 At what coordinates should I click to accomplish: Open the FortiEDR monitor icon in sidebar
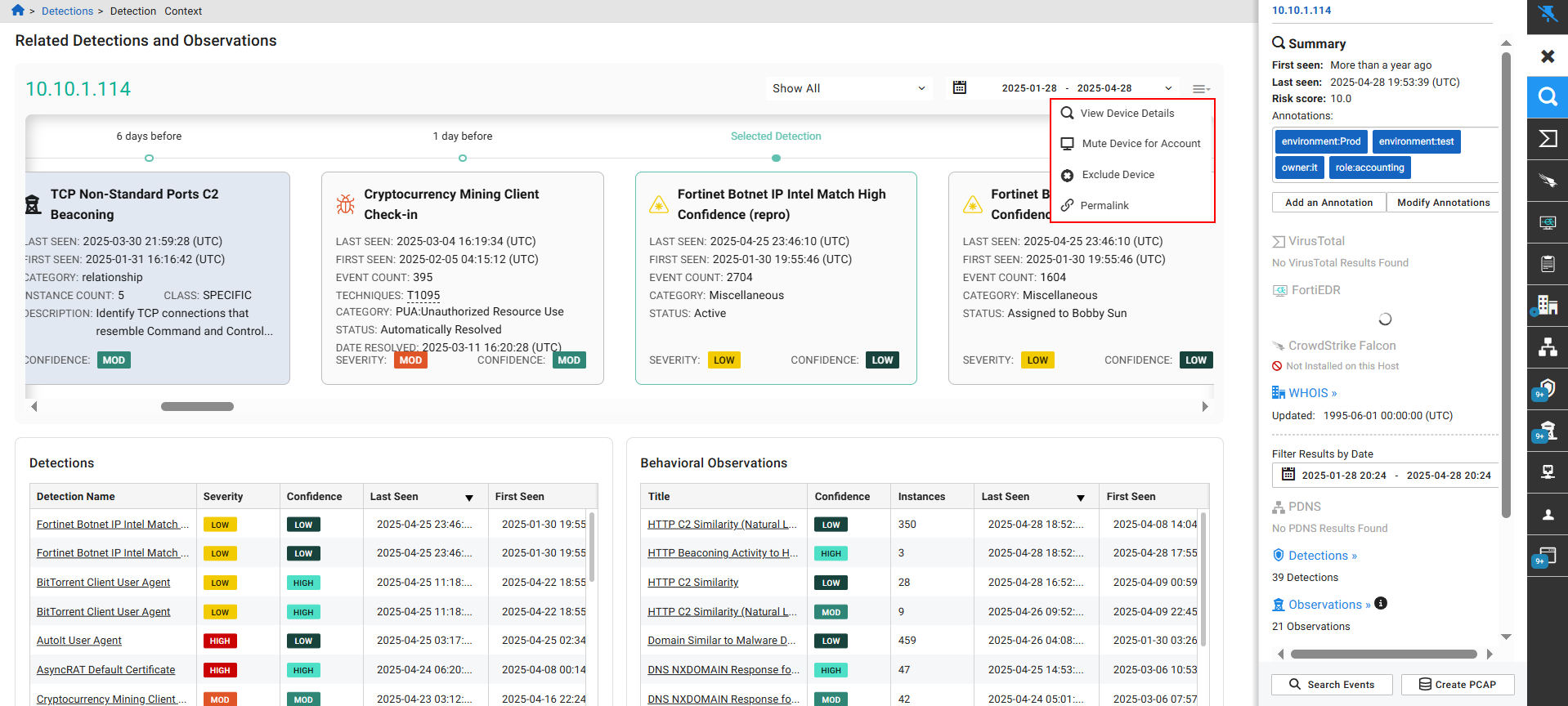coord(1547,222)
